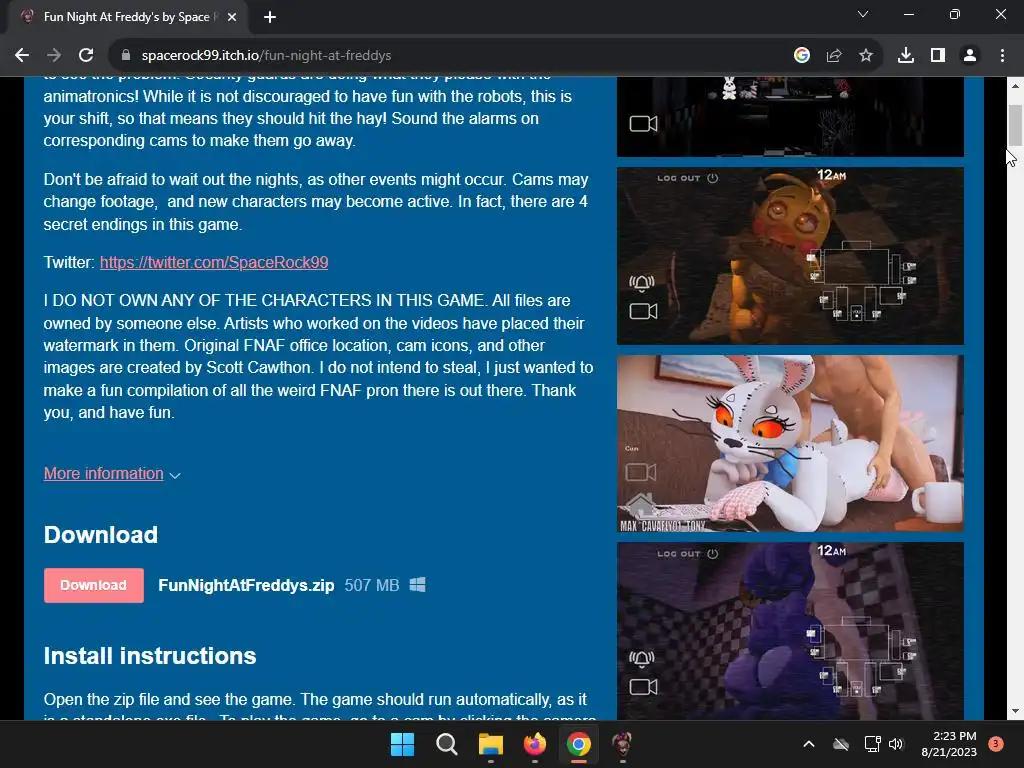Click the cloud sync tray icon
This screenshot has width=1024, height=768.
click(x=841, y=744)
